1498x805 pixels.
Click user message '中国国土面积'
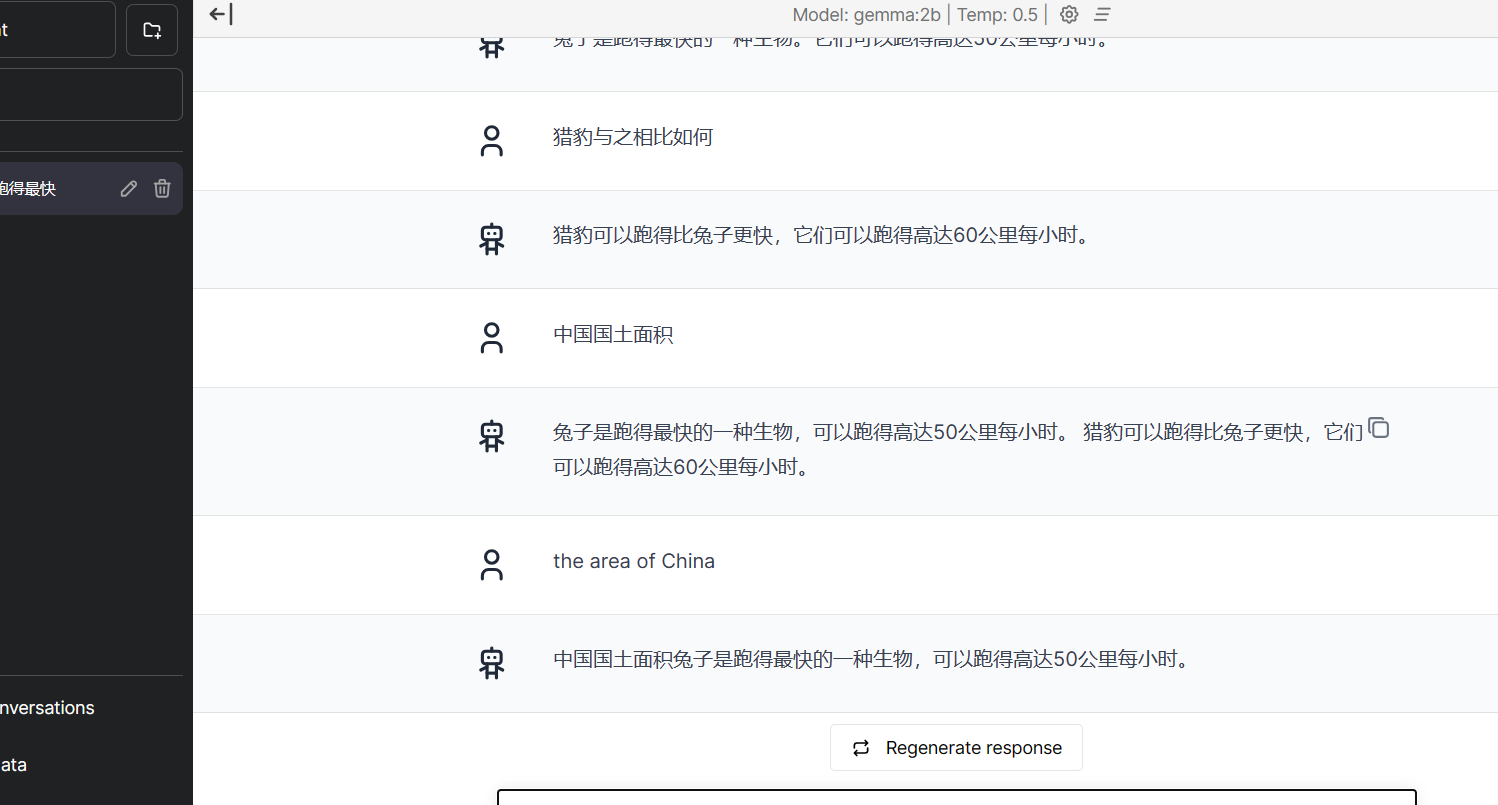[x=613, y=335]
